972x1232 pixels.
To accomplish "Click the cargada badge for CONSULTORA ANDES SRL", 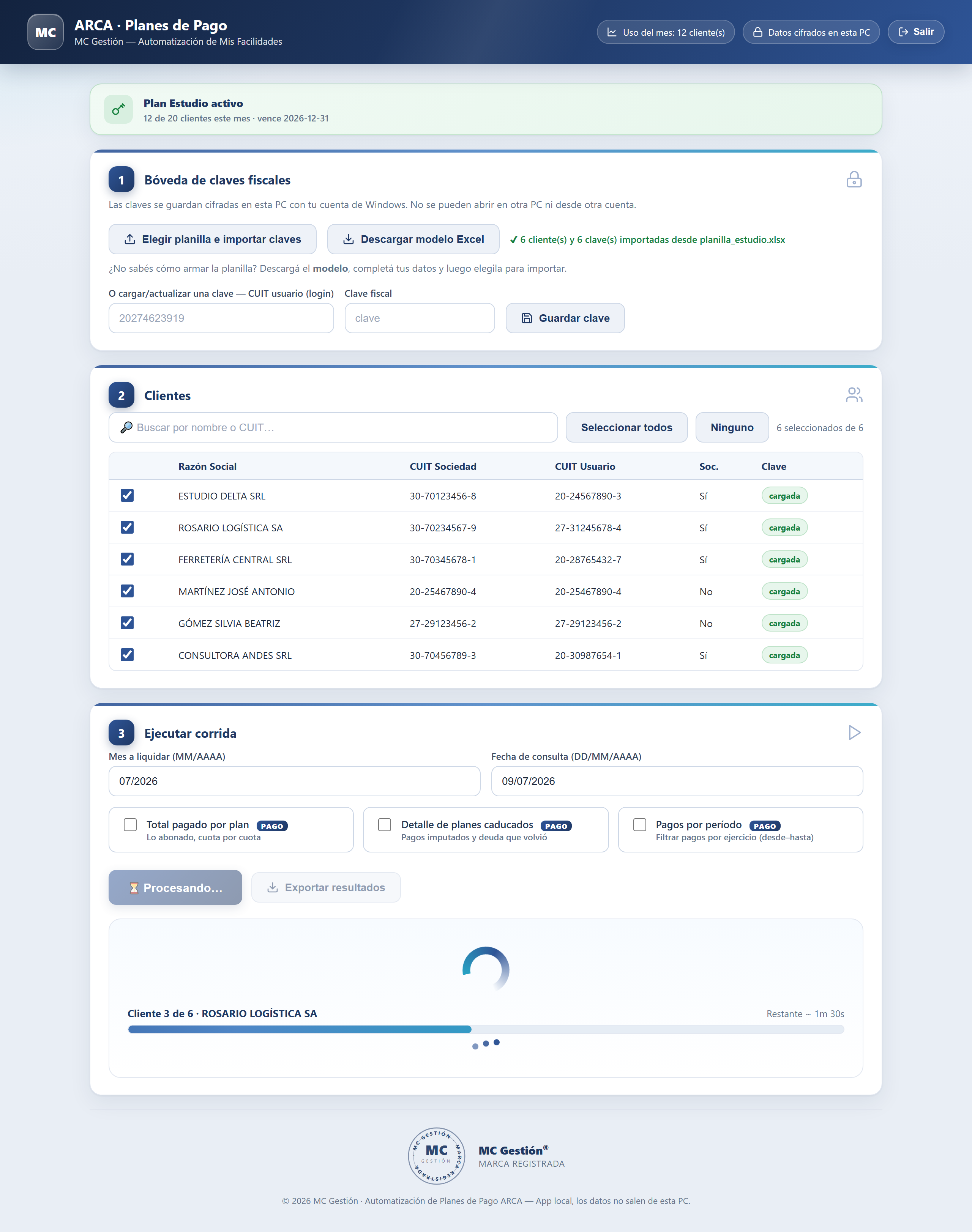I will [784, 655].
